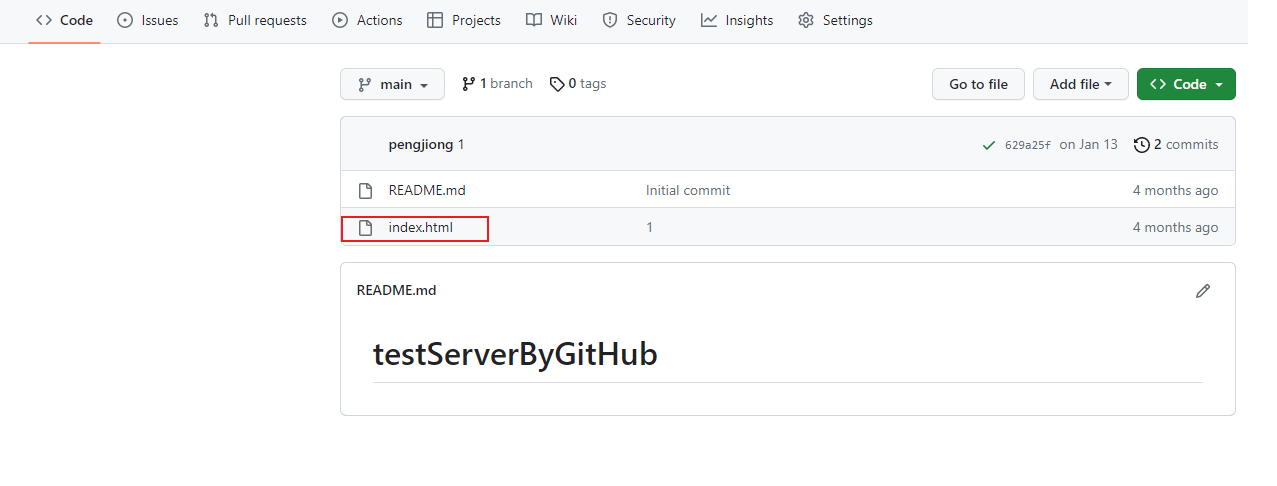
Task: Click 4 months ago in index.html row
Action: [x=1175, y=227]
